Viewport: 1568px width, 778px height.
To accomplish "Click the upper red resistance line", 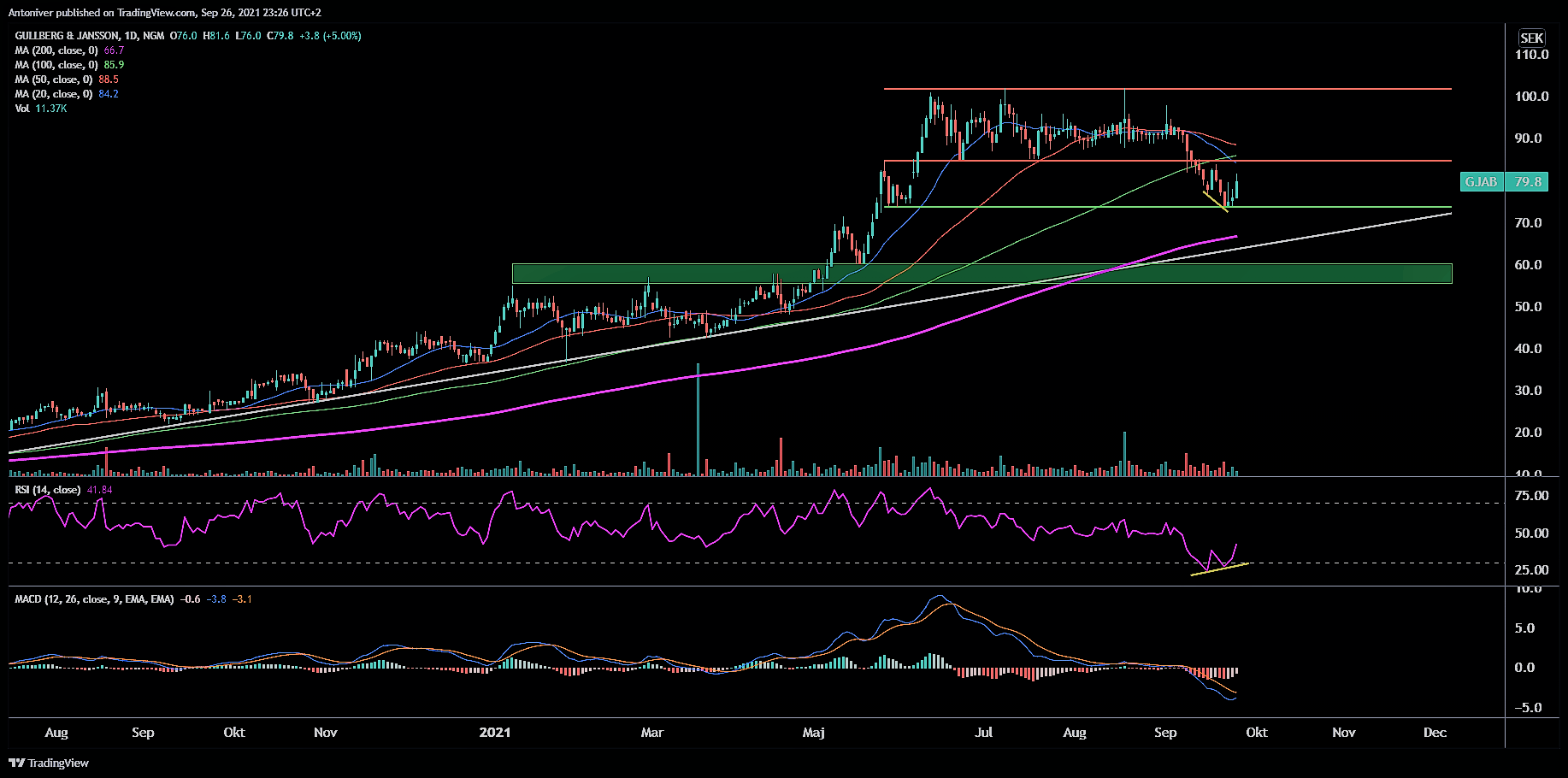I will tap(1167, 89).
